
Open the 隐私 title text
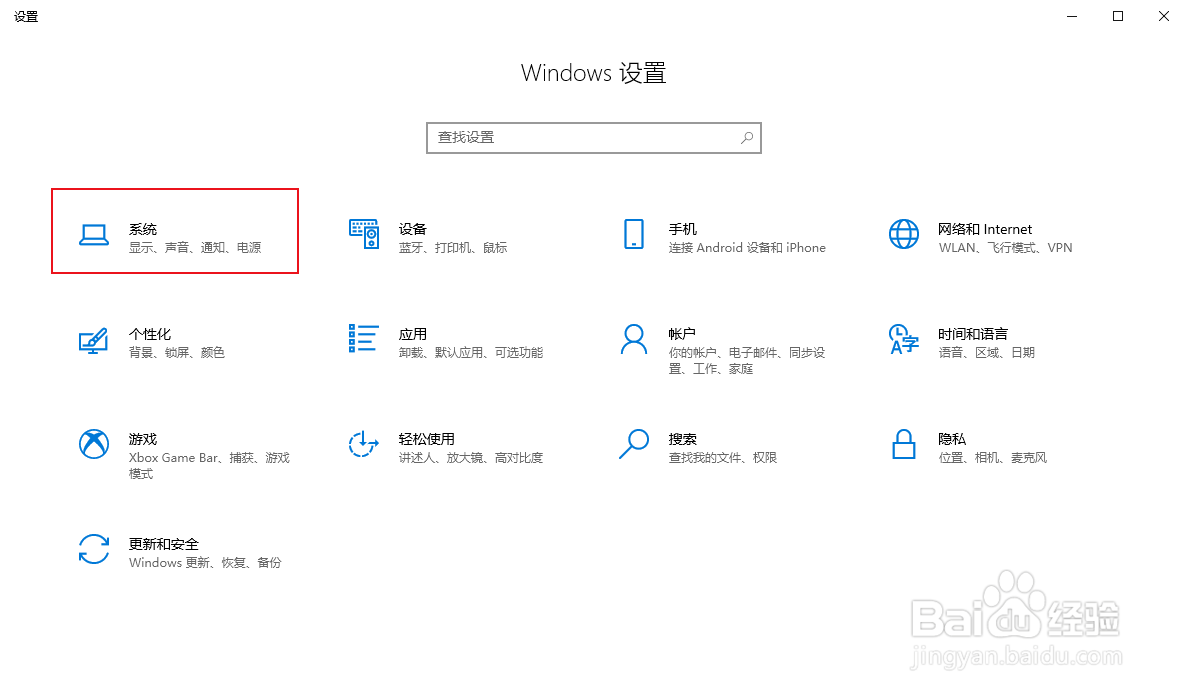[x=952, y=439]
